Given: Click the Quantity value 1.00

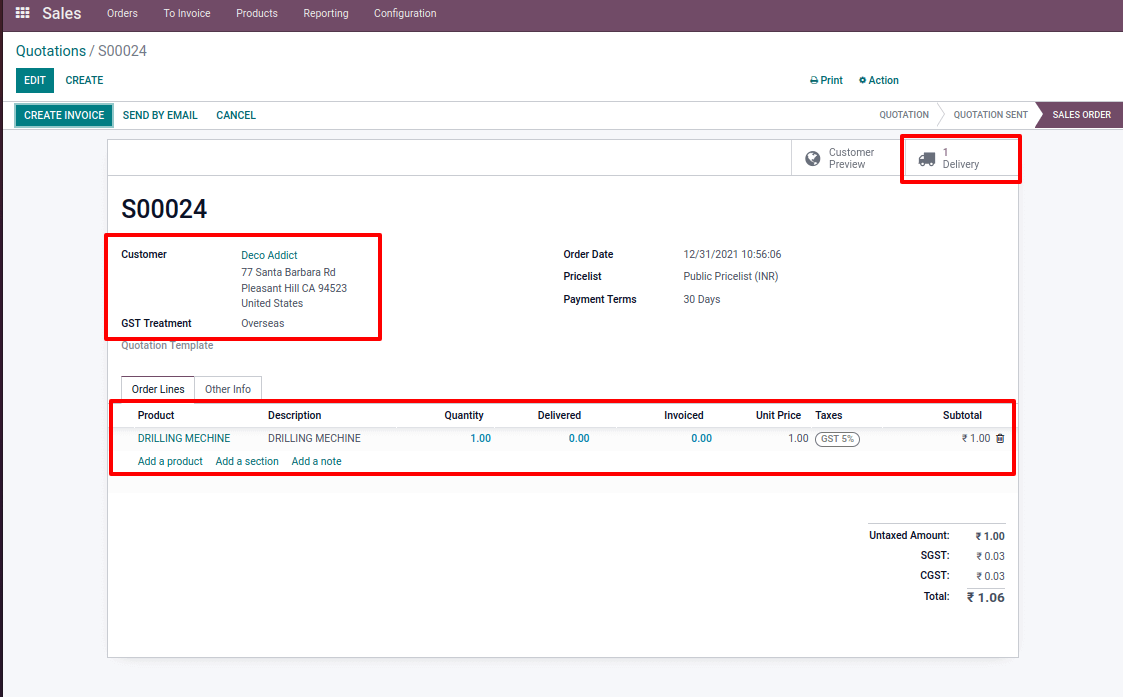Looking at the screenshot, I should (481, 438).
